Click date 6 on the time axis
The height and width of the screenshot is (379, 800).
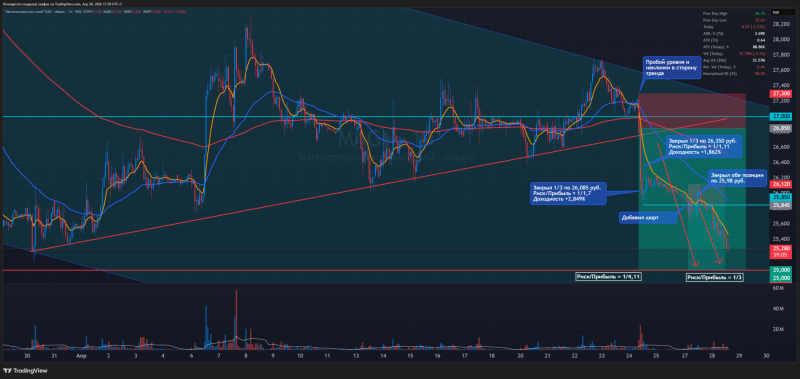click(190, 356)
